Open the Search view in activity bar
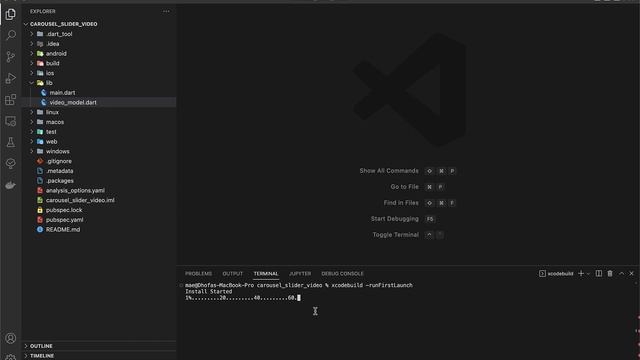 11,35
